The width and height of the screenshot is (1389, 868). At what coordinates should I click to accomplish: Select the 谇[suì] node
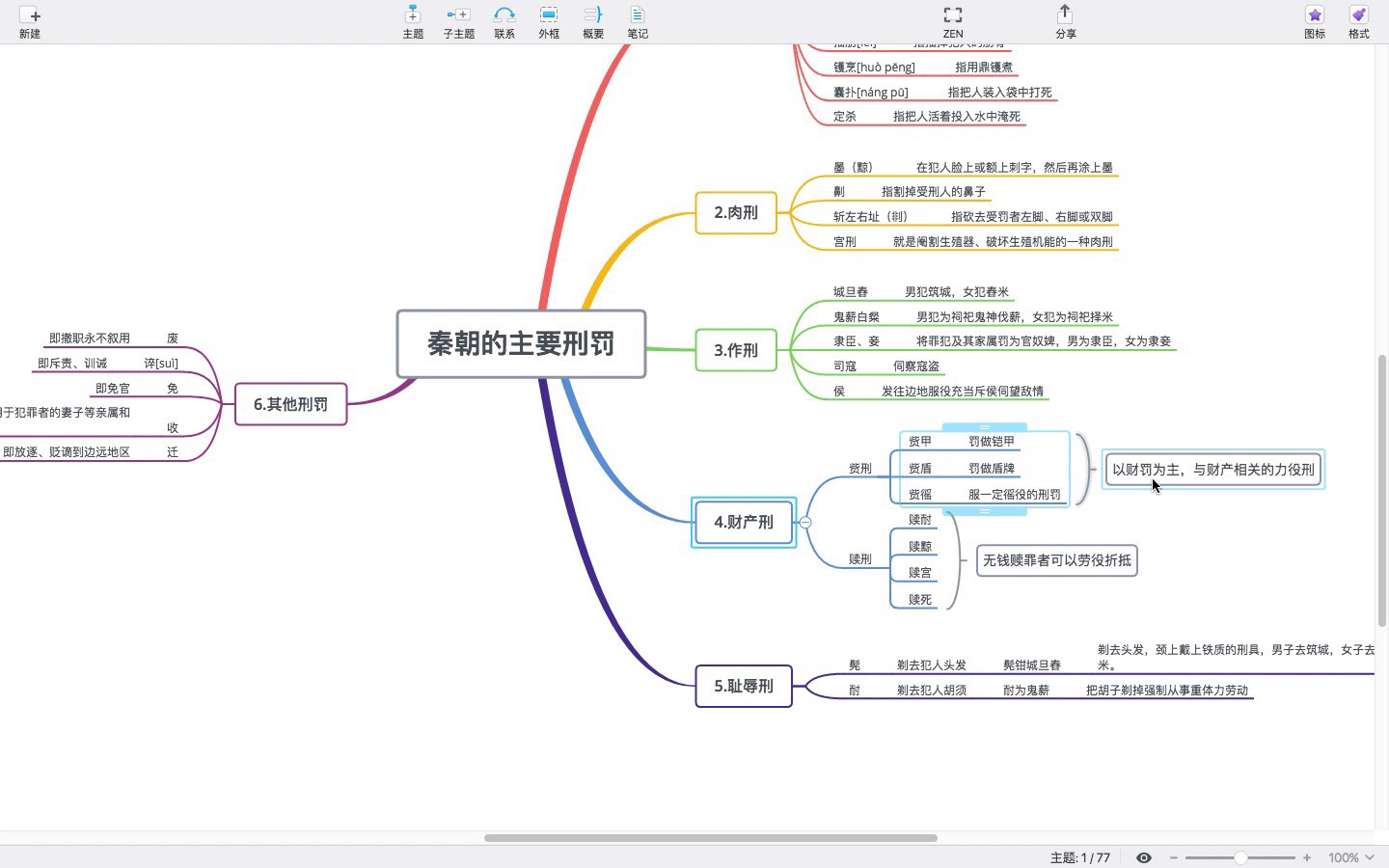[161, 364]
